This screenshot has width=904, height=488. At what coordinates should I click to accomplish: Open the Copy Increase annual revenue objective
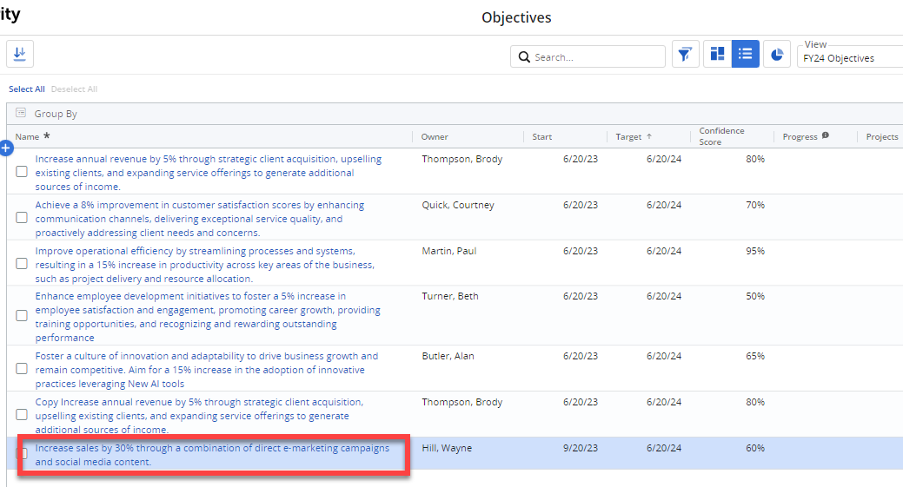[x=199, y=416]
